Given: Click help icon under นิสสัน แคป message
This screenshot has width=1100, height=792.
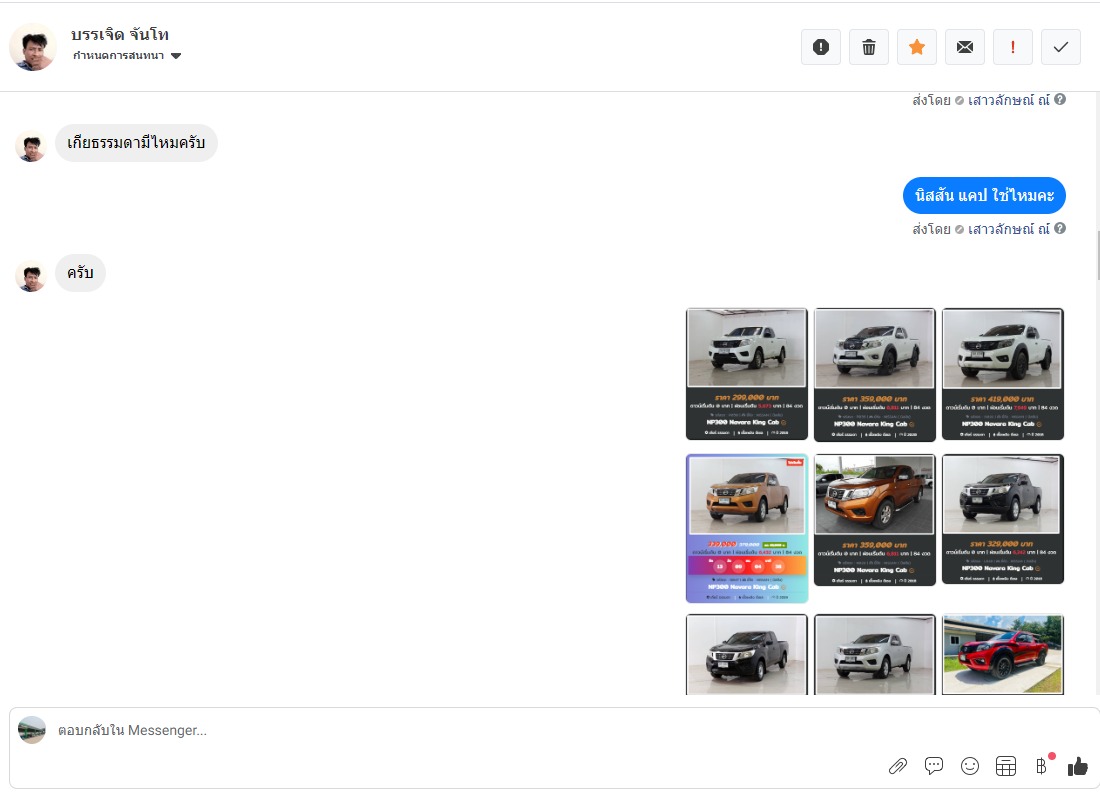Looking at the screenshot, I should point(1060,228).
